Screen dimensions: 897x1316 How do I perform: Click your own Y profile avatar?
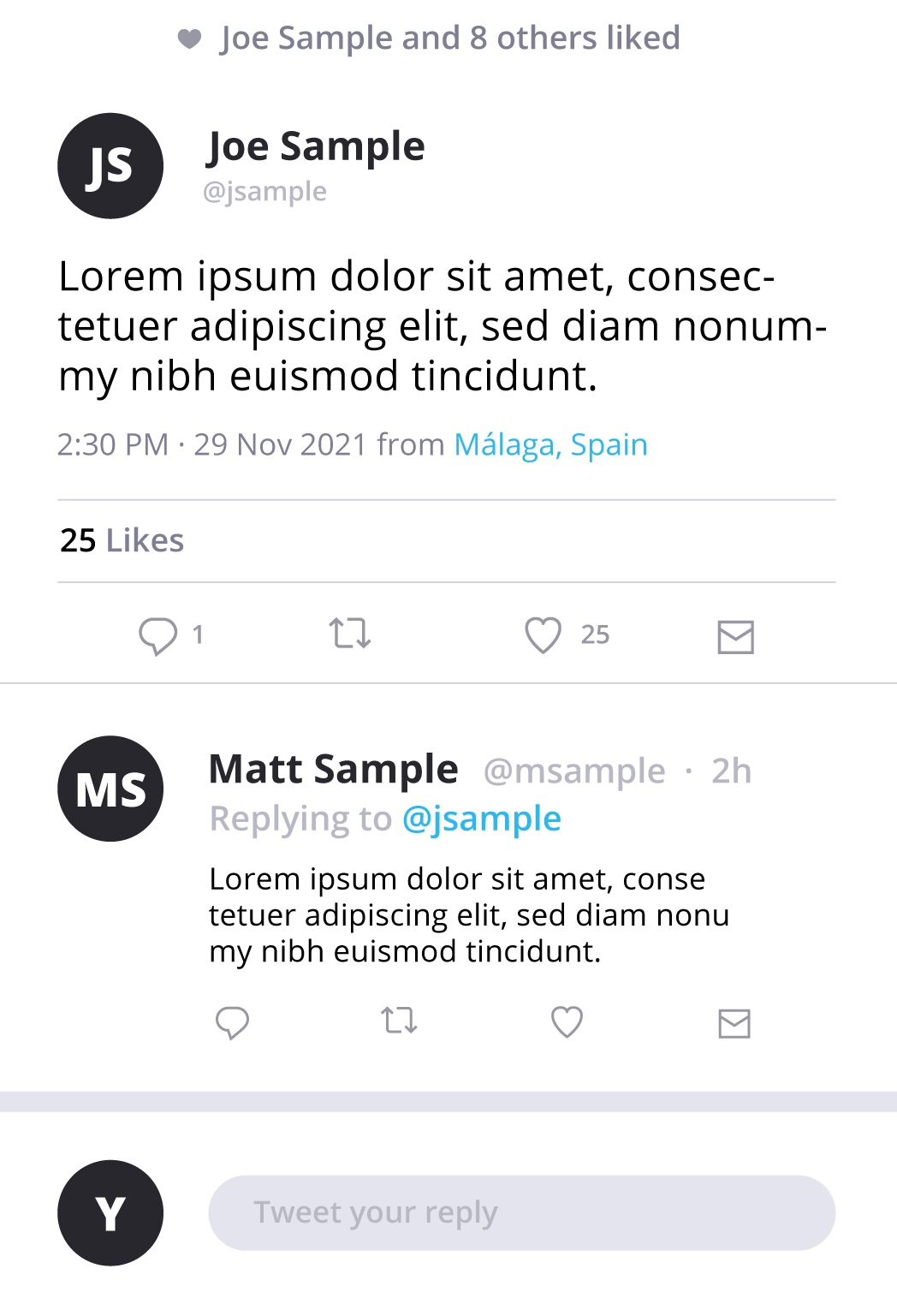pyautogui.click(x=110, y=1213)
